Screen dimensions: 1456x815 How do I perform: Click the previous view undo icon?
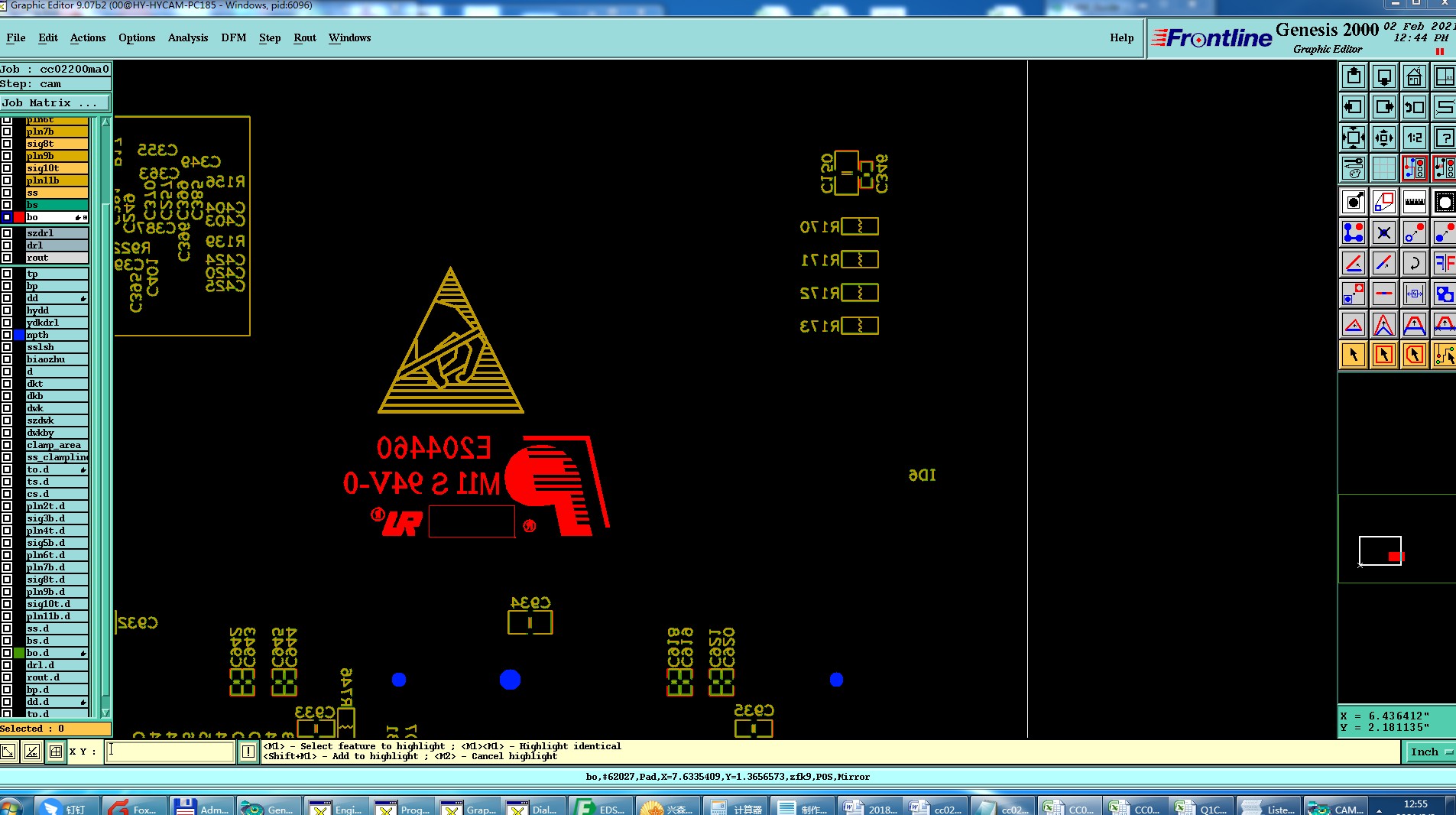[1415, 107]
